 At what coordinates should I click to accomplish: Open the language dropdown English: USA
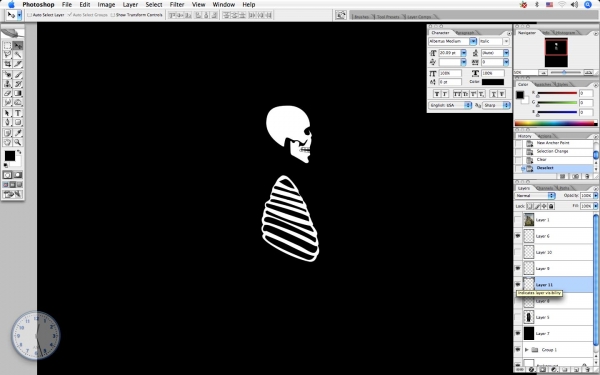[x=450, y=105]
